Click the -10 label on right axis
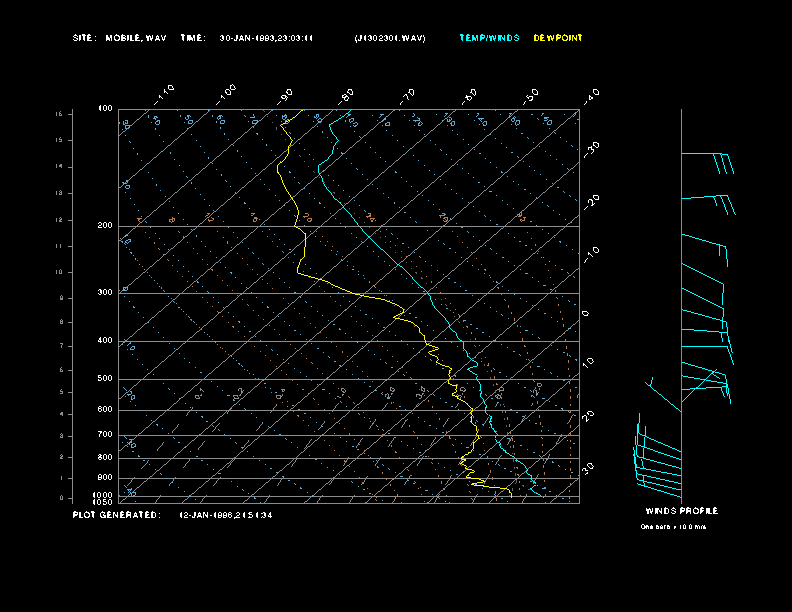792x612 pixels. (592, 255)
